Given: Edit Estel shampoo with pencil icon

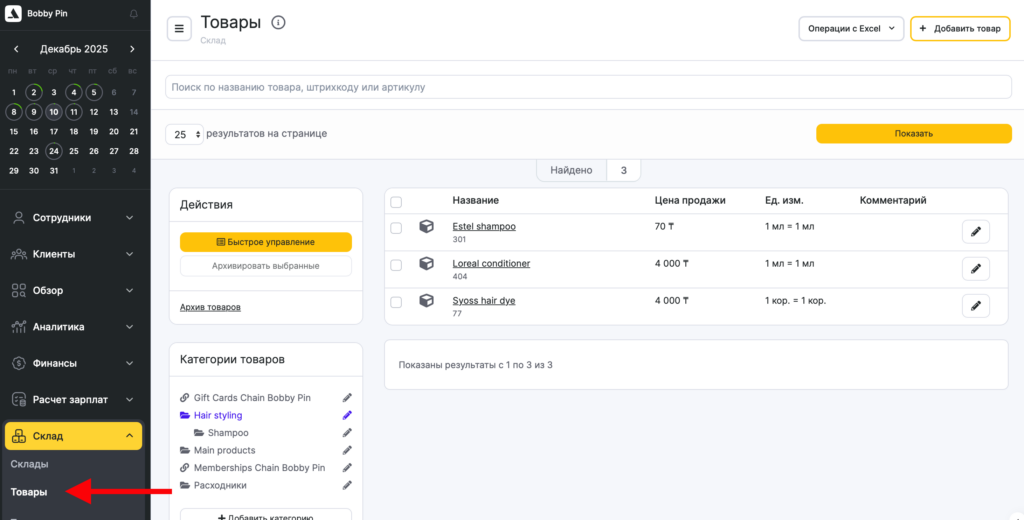Looking at the screenshot, I should click(975, 232).
